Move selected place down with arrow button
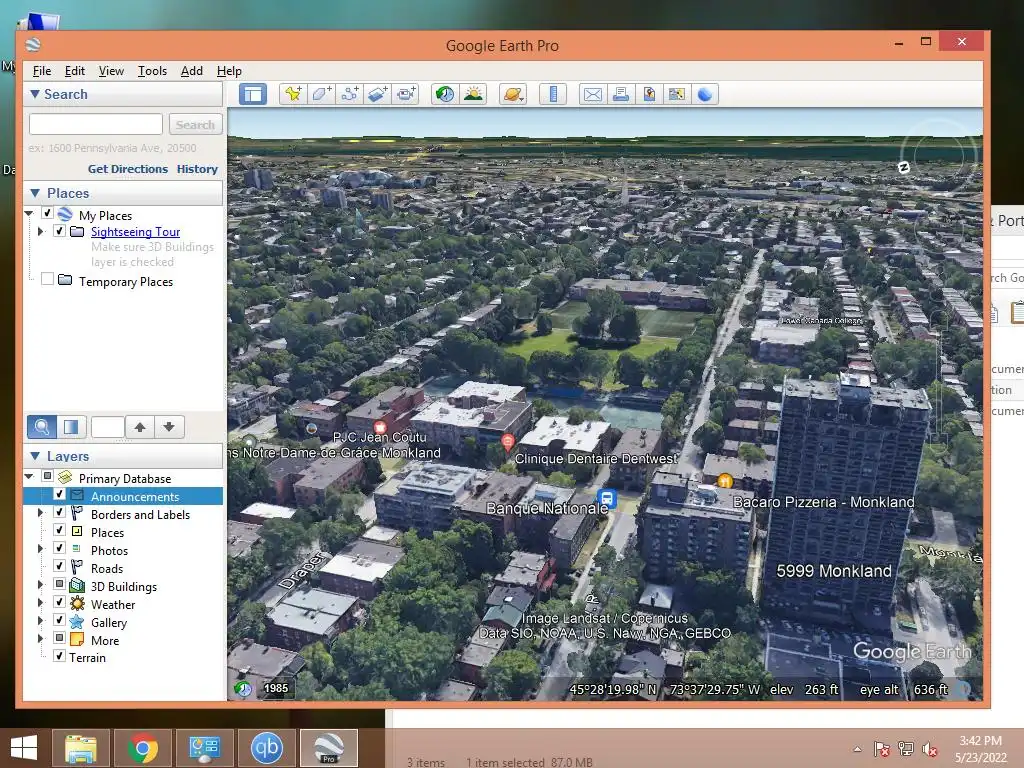Image resolution: width=1024 pixels, height=768 pixels. (x=169, y=427)
